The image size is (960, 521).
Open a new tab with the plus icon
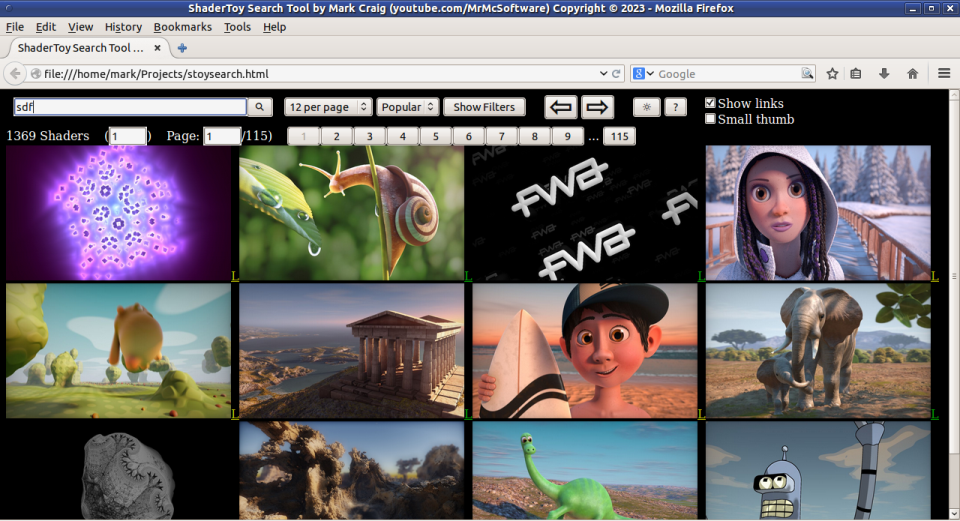[182, 48]
